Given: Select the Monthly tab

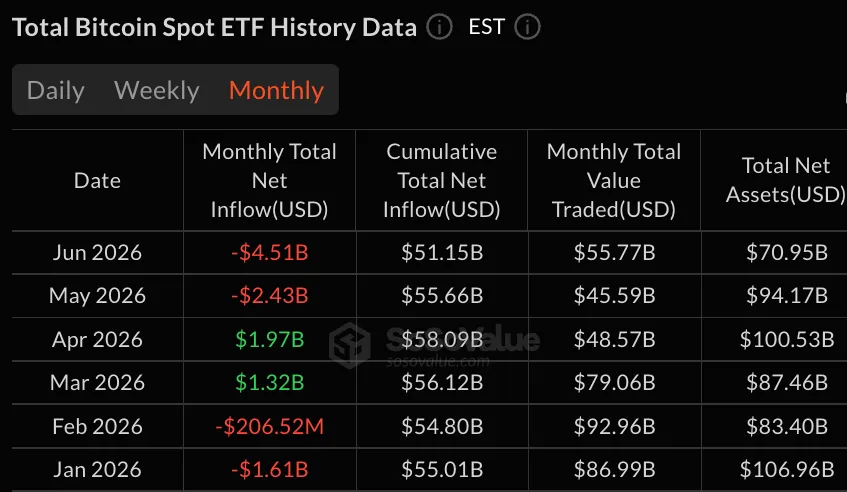Looking at the screenshot, I should 276,90.
